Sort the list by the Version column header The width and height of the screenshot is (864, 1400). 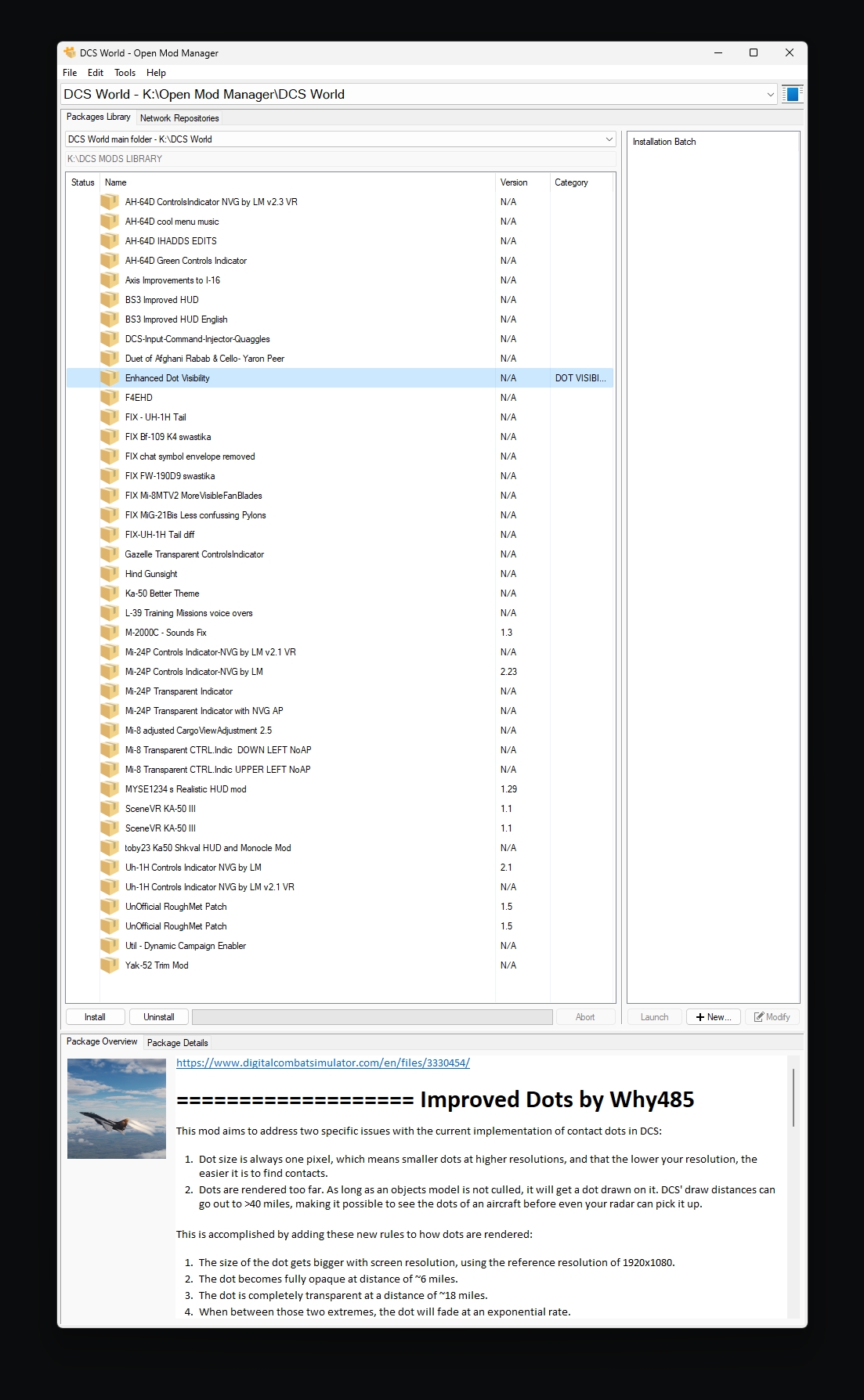522,182
